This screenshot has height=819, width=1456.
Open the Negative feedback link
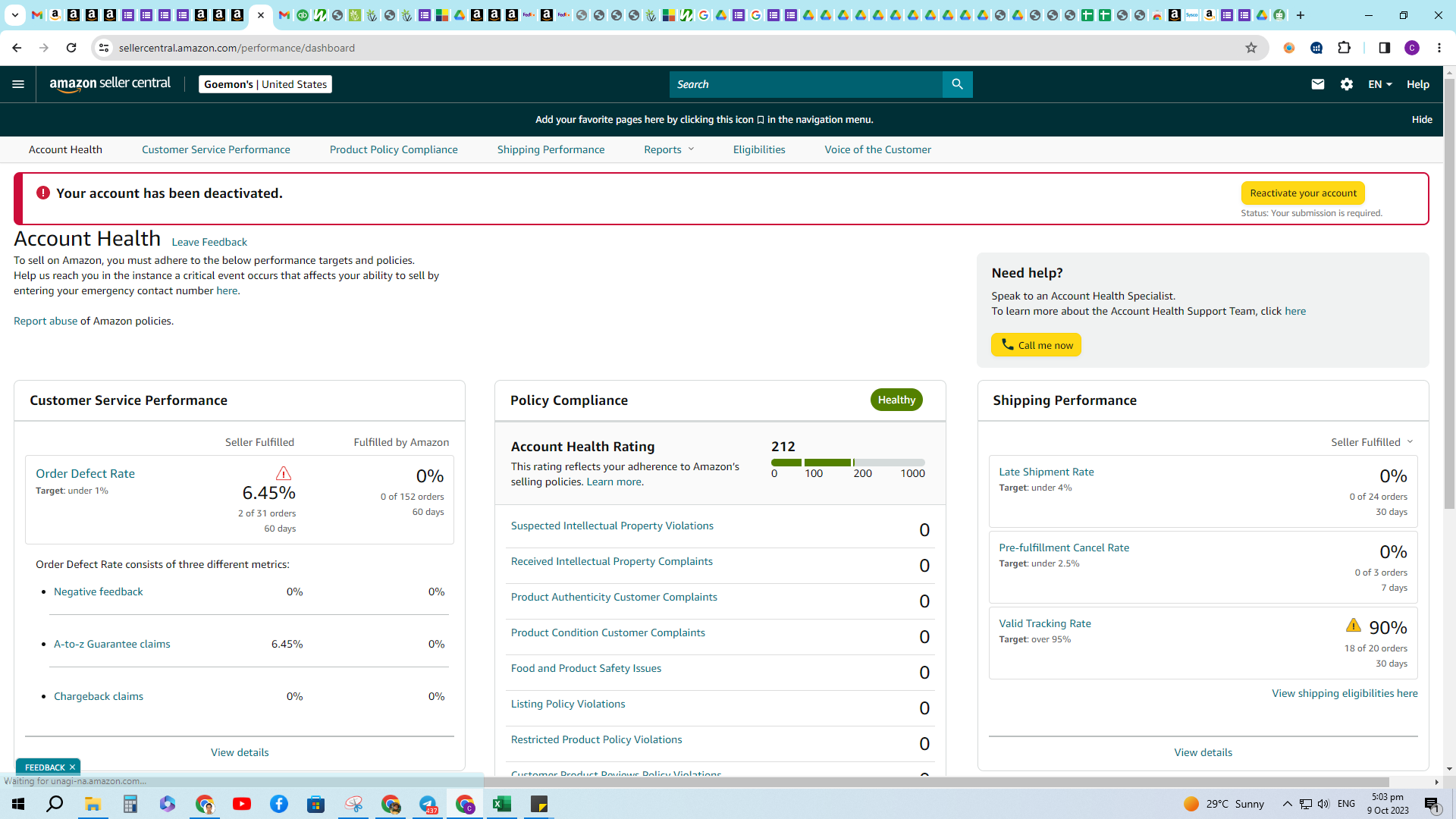point(99,591)
